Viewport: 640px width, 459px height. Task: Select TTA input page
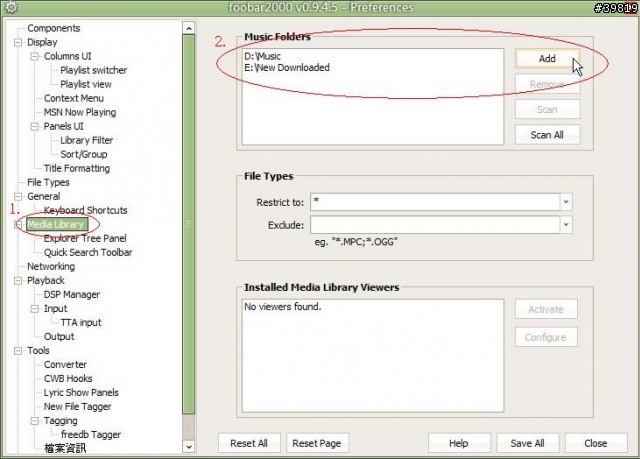tap(81, 323)
